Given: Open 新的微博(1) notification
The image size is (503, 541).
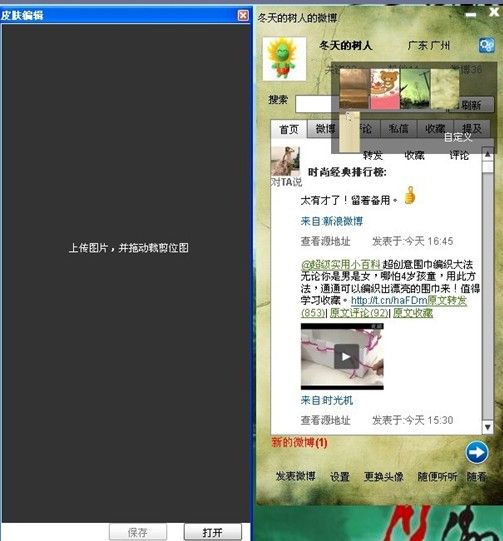Looking at the screenshot, I should [x=299, y=442].
